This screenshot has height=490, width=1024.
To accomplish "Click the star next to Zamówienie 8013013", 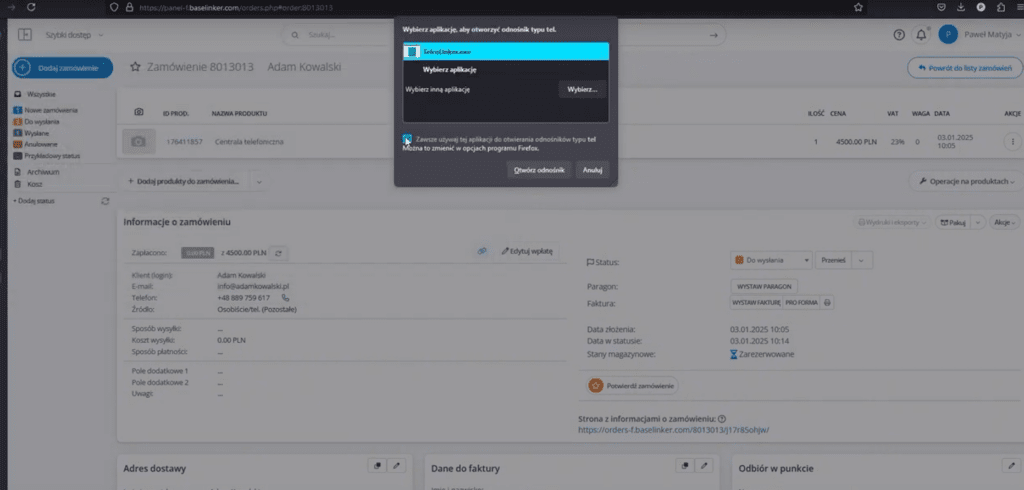I will coord(135,67).
